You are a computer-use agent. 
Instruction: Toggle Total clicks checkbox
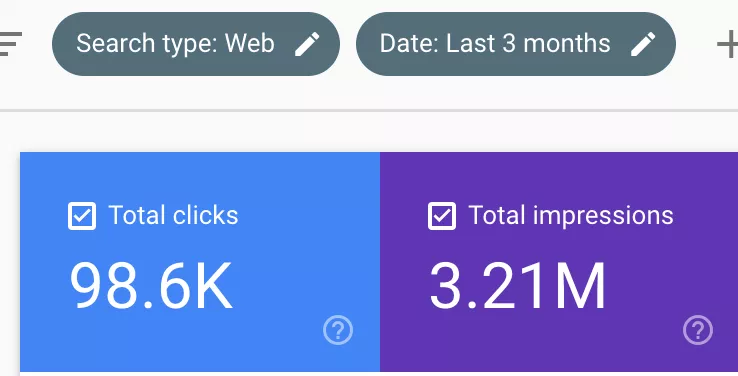(82, 216)
